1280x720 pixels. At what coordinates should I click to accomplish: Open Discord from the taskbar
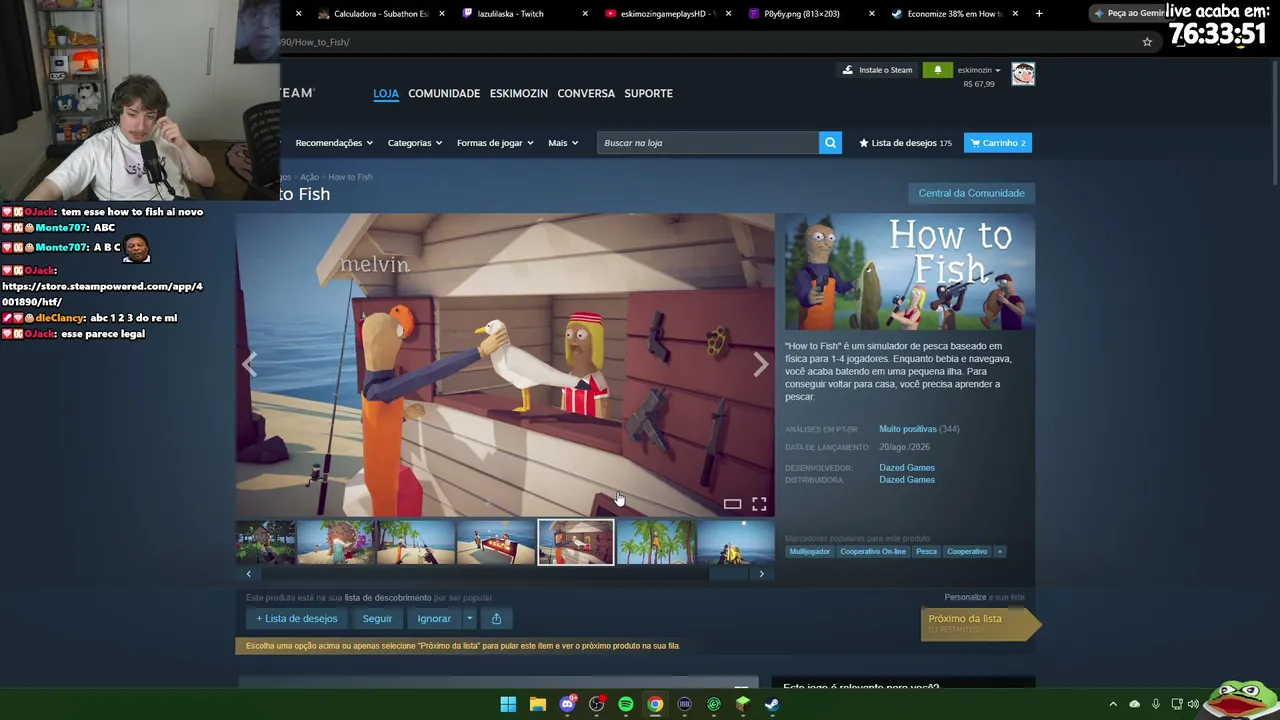tap(568, 704)
